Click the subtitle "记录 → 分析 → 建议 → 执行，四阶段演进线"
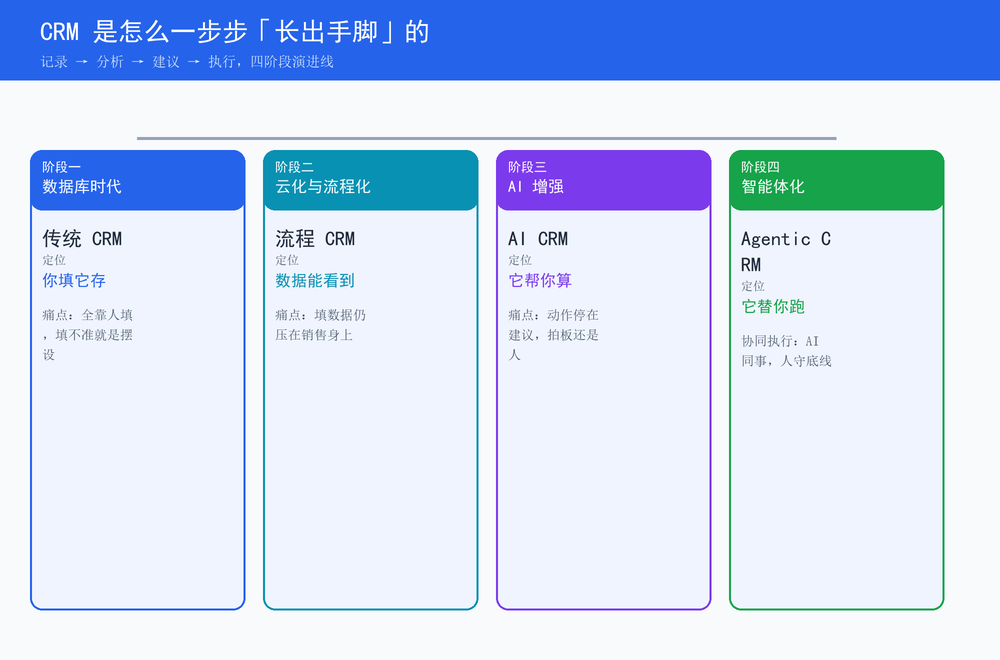This screenshot has width=1000, height=660. 187,62
